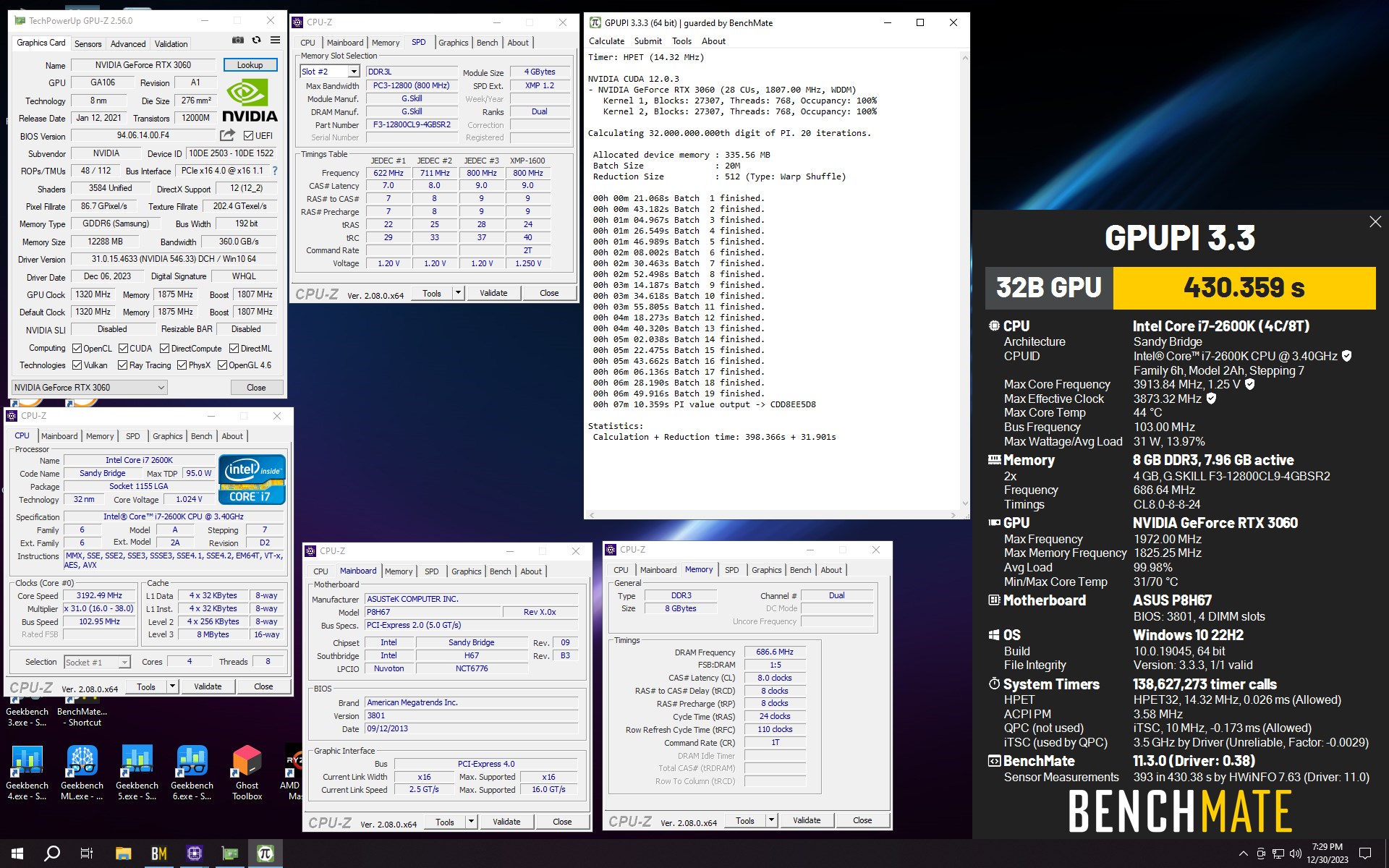Open GPU-Z hamburger menu icon
The width and height of the screenshot is (1389, 868).
[x=275, y=41]
